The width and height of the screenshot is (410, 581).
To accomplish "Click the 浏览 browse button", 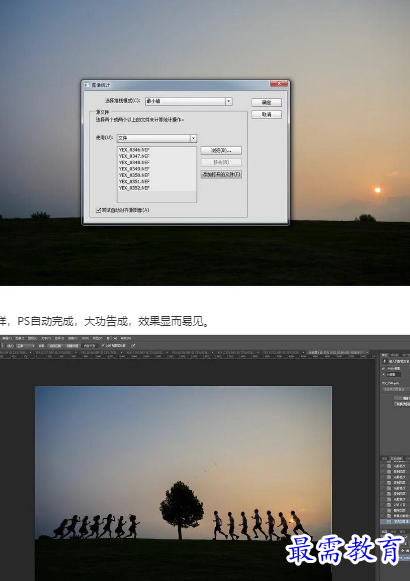I will pos(221,150).
